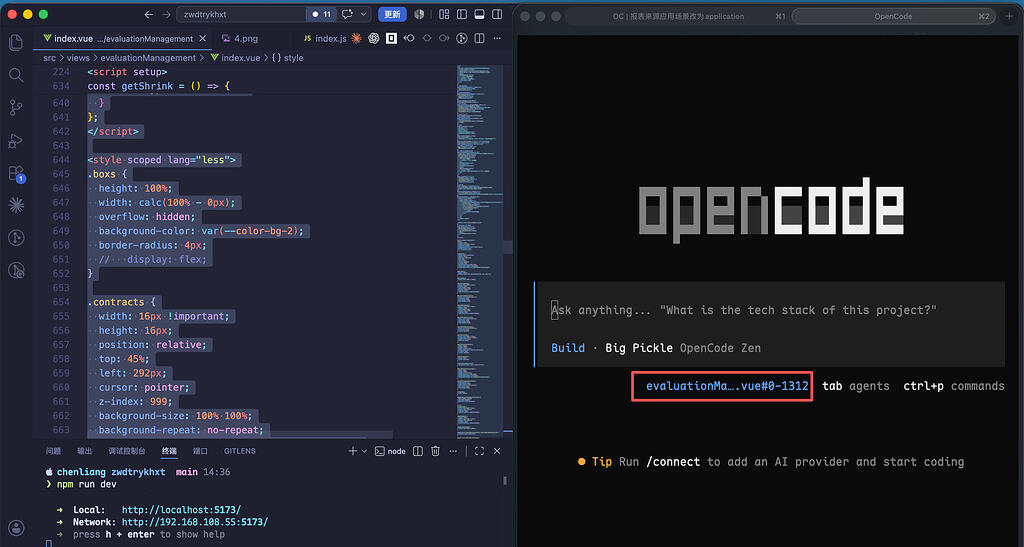Screen dimensions: 1024x547
Task: Open terminal panel ellipsis menu
Action: pos(453,451)
